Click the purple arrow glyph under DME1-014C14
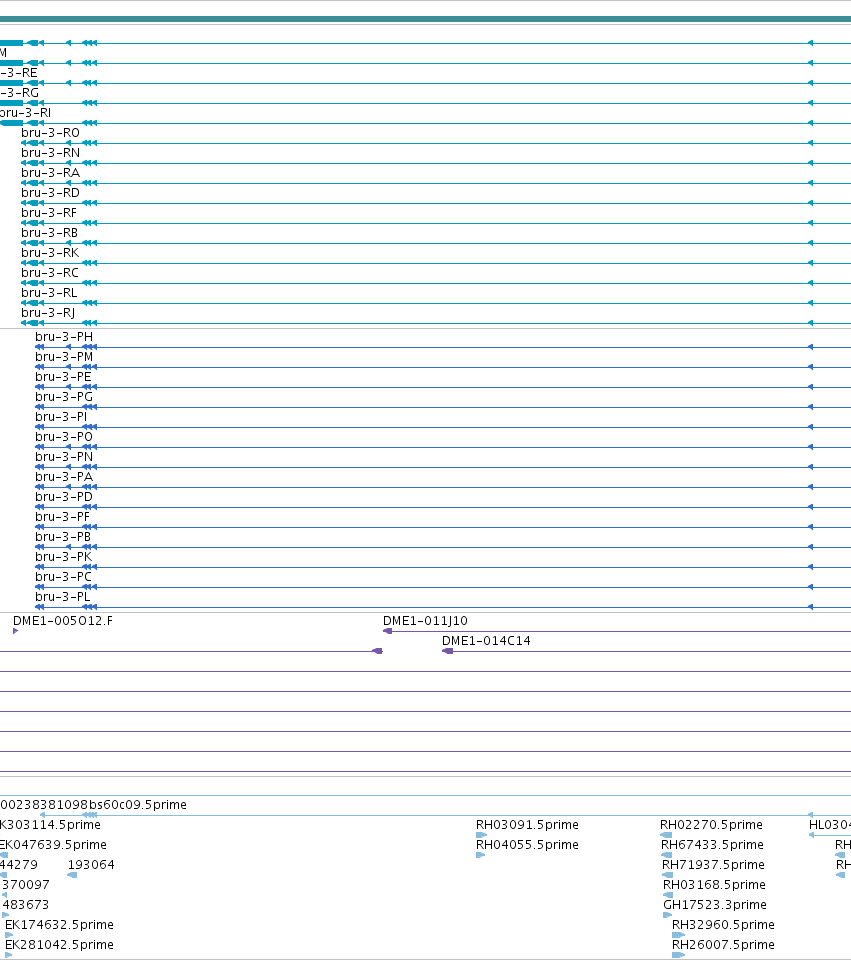This screenshot has height=960, width=851. click(448, 651)
